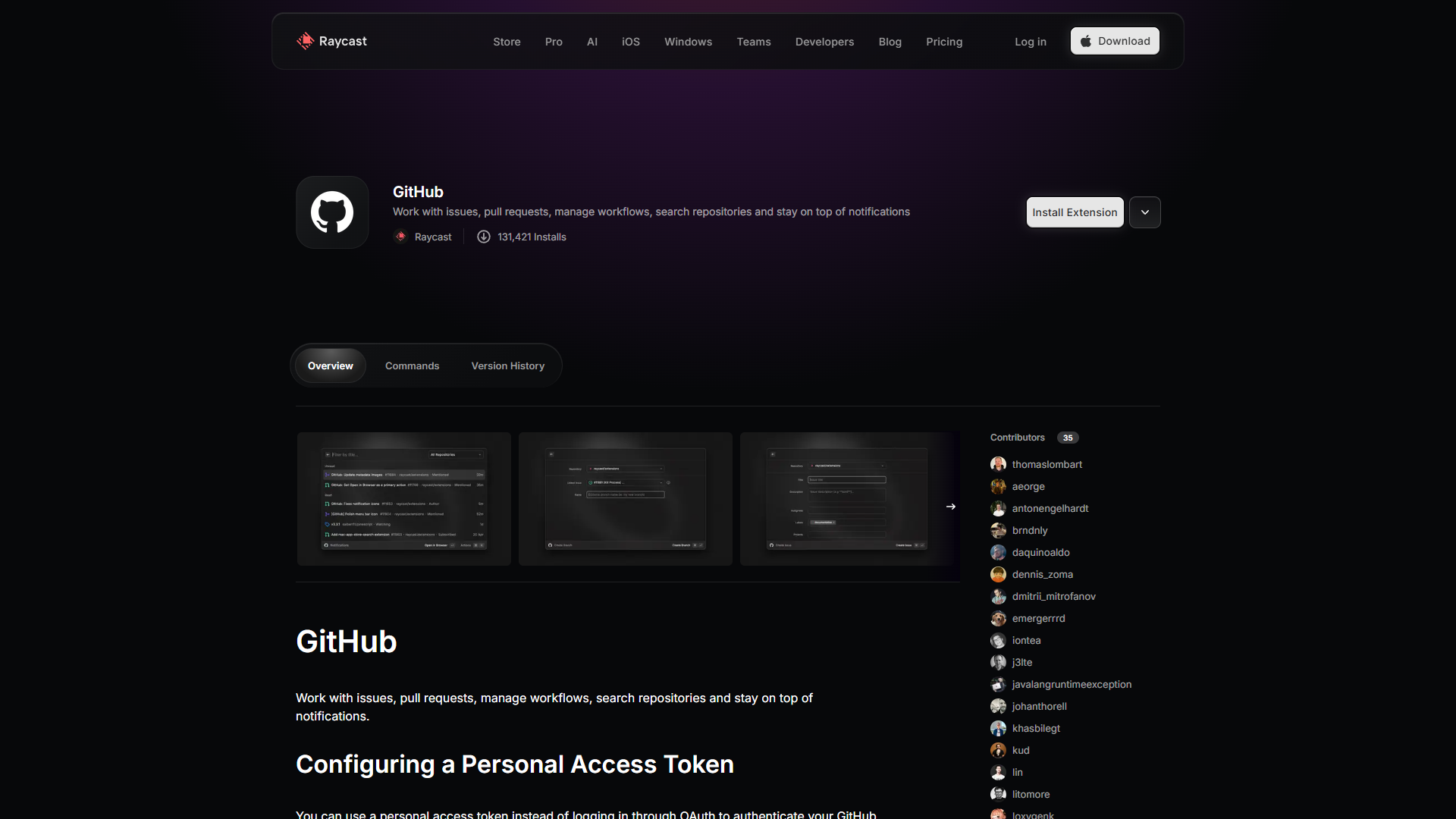Open the Commands tab
Screen dimensions: 1456x819
click(412, 366)
